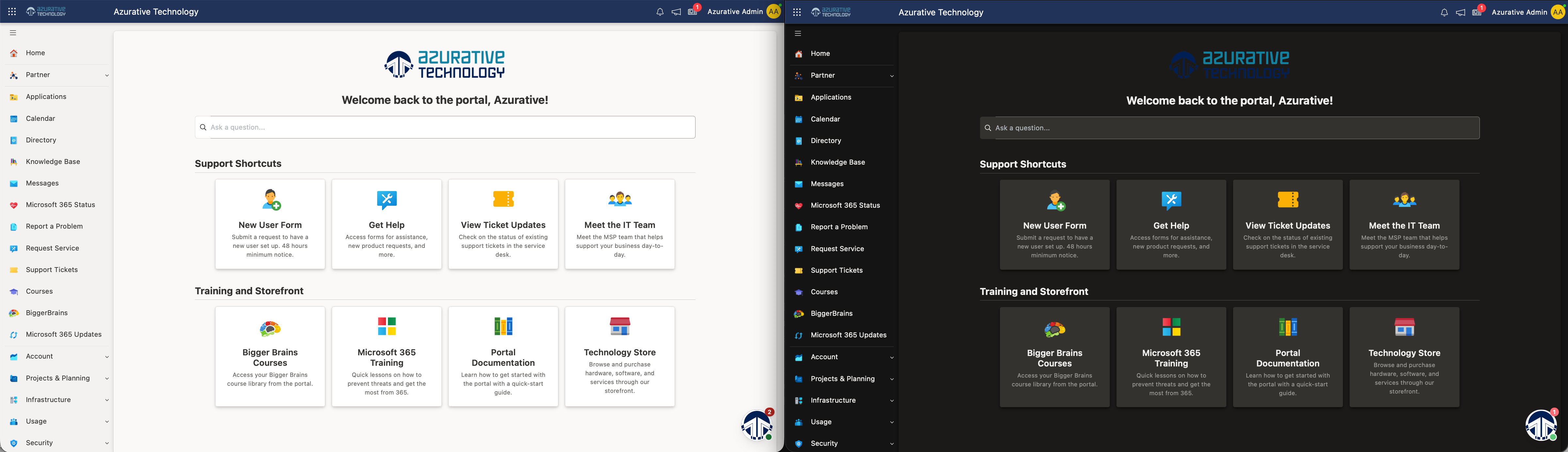Click the notification bell in light-theme window
Viewport: 1568px width, 452px height.
click(x=660, y=11)
